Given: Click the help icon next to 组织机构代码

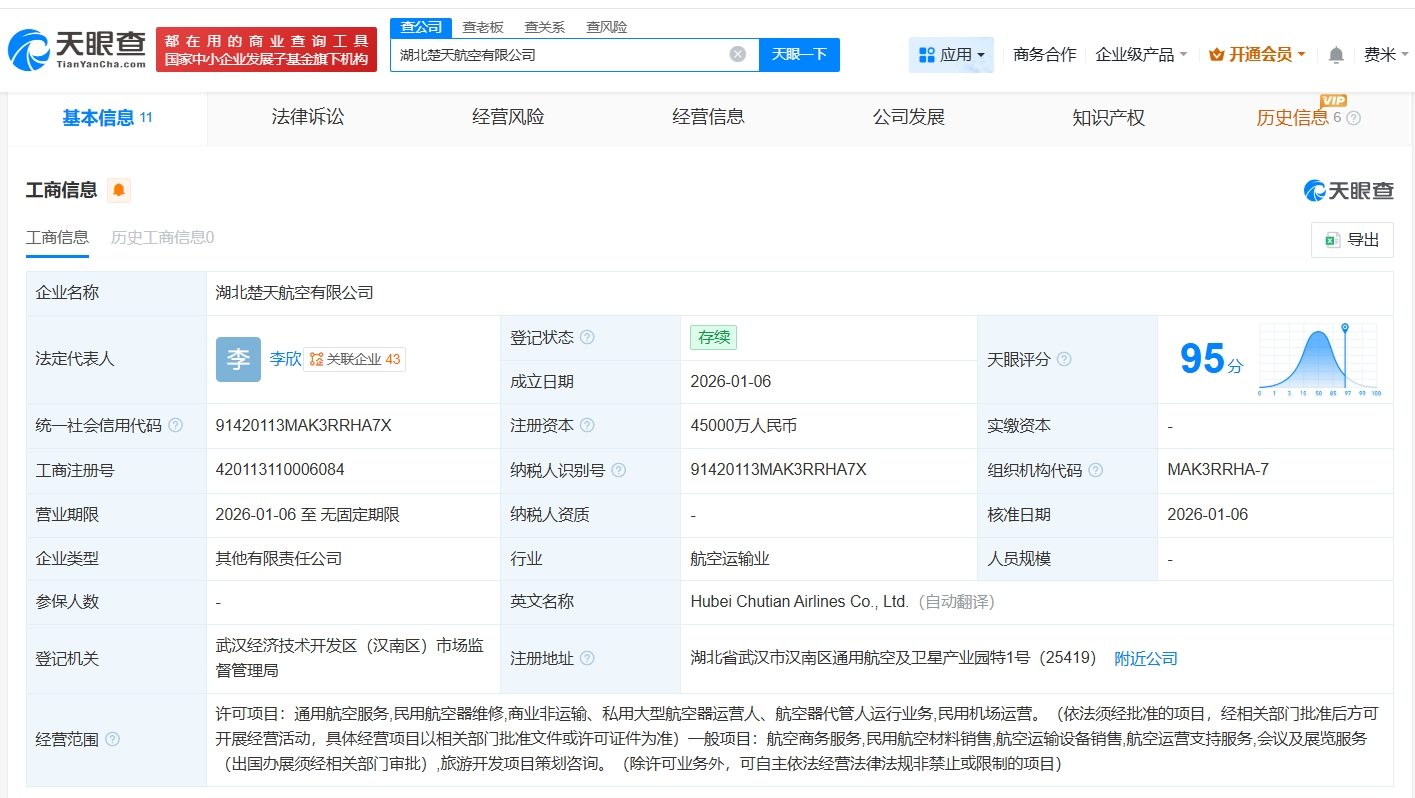Looking at the screenshot, I should [1096, 470].
